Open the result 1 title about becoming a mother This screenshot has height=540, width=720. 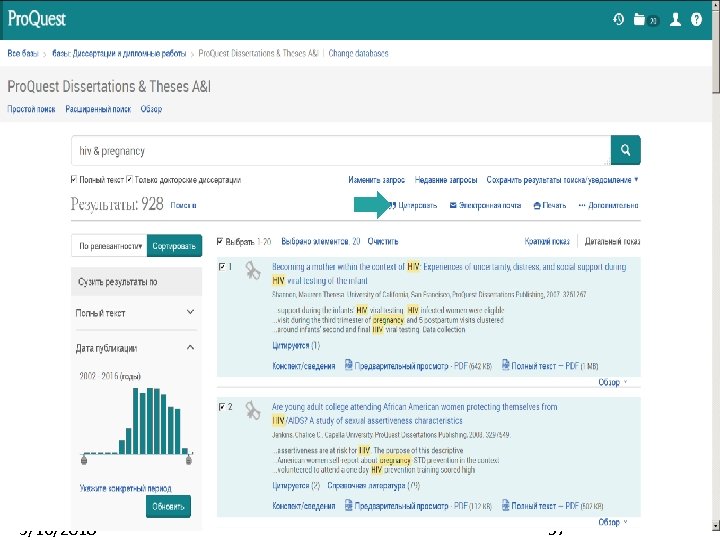(449, 274)
